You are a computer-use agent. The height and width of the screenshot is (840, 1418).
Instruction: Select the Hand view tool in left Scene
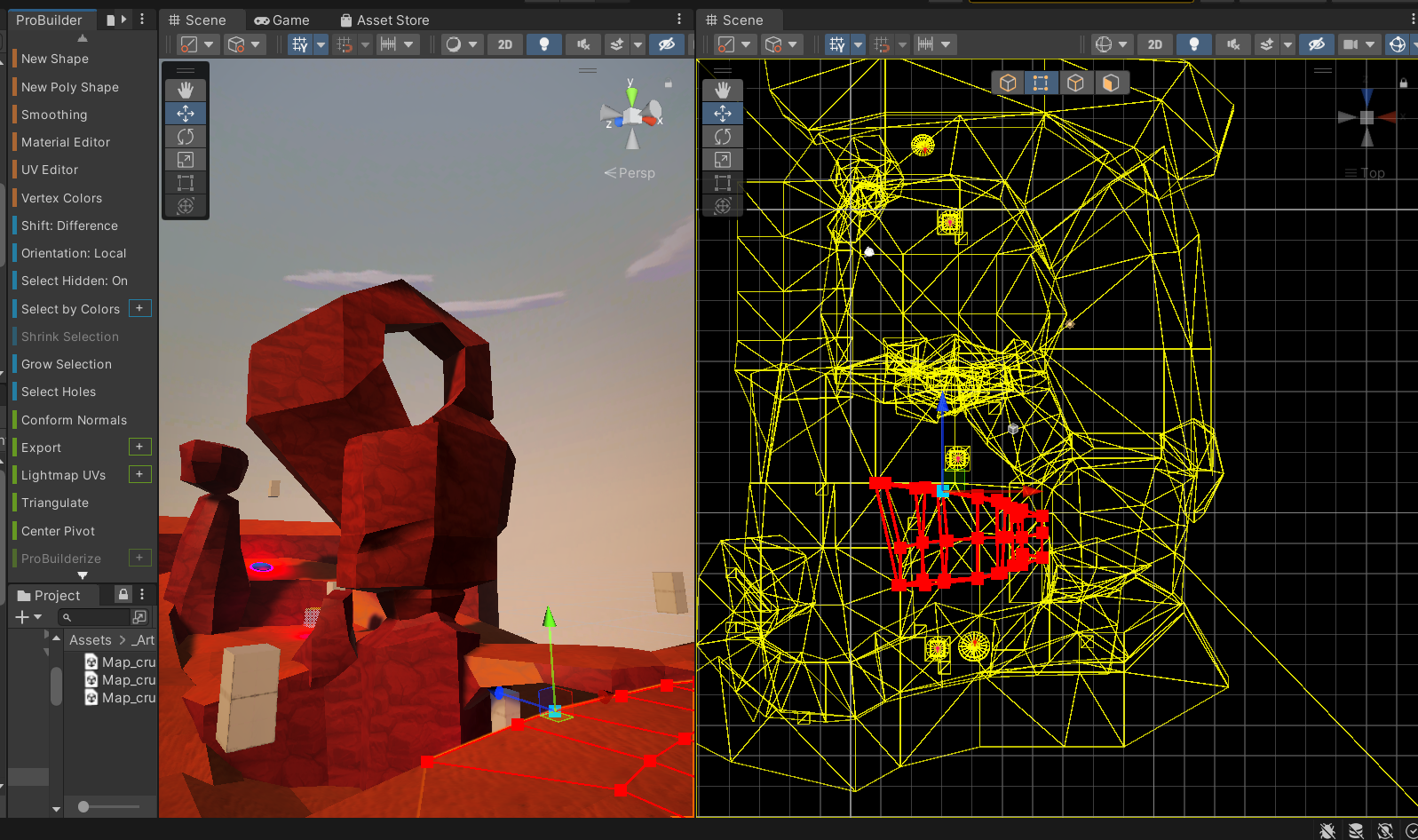(186, 90)
